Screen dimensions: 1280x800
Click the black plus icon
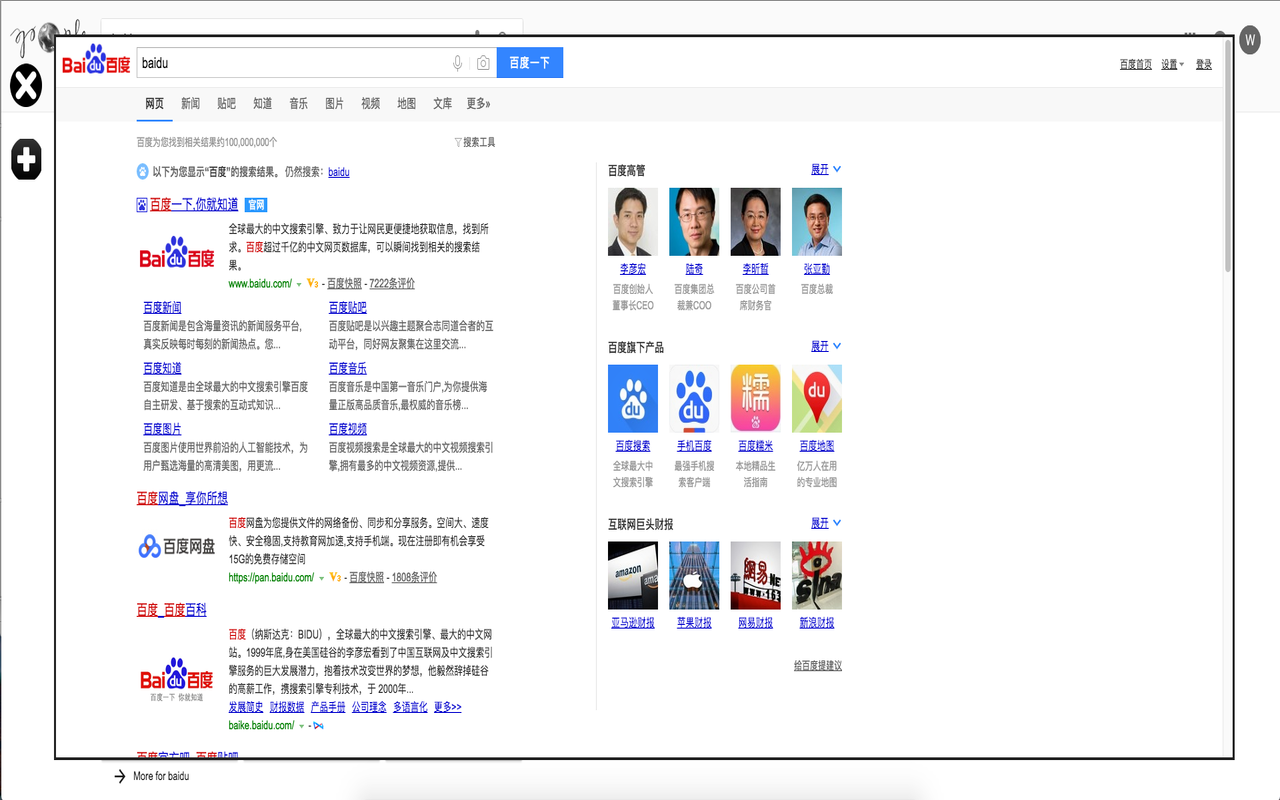26,159
